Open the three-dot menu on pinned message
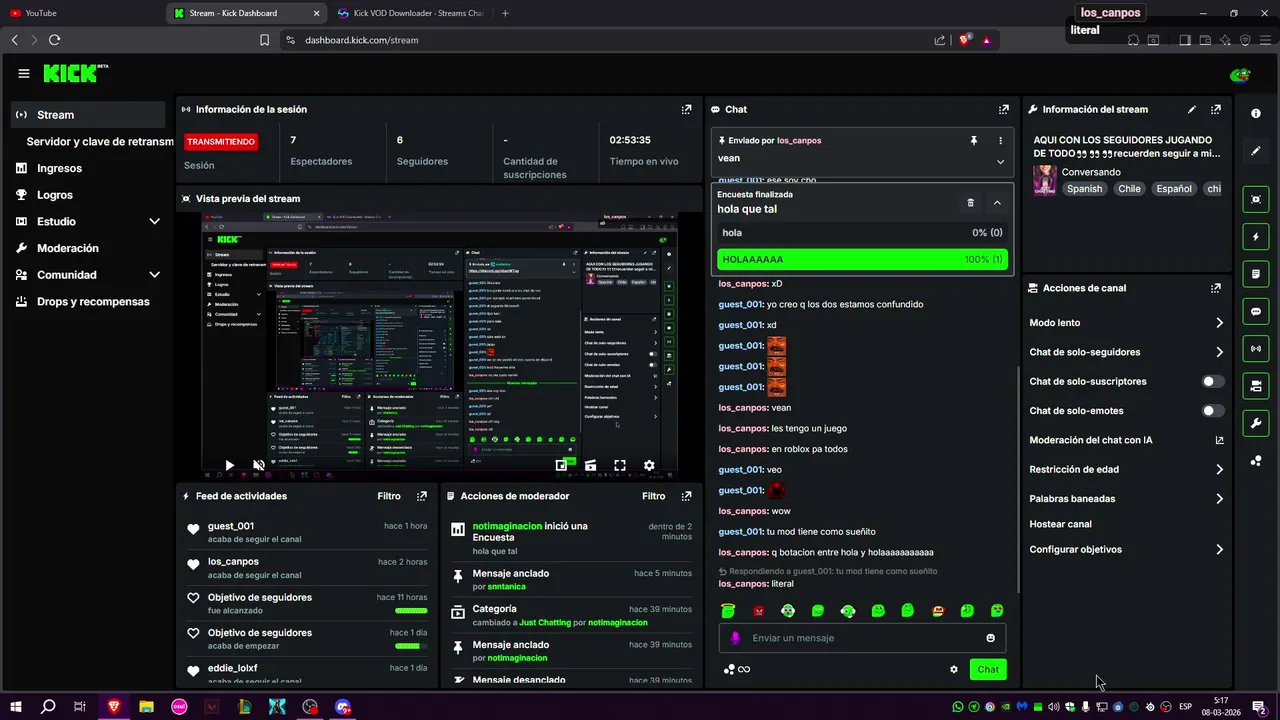Screen dimensions: 1280x720 (x=1000, y=141)
